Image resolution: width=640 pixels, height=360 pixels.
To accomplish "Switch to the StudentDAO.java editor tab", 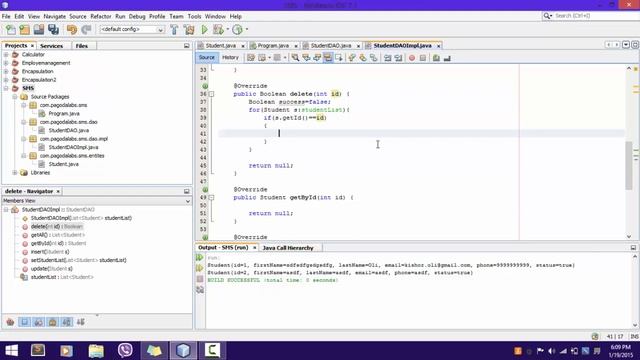I will 331,46.
